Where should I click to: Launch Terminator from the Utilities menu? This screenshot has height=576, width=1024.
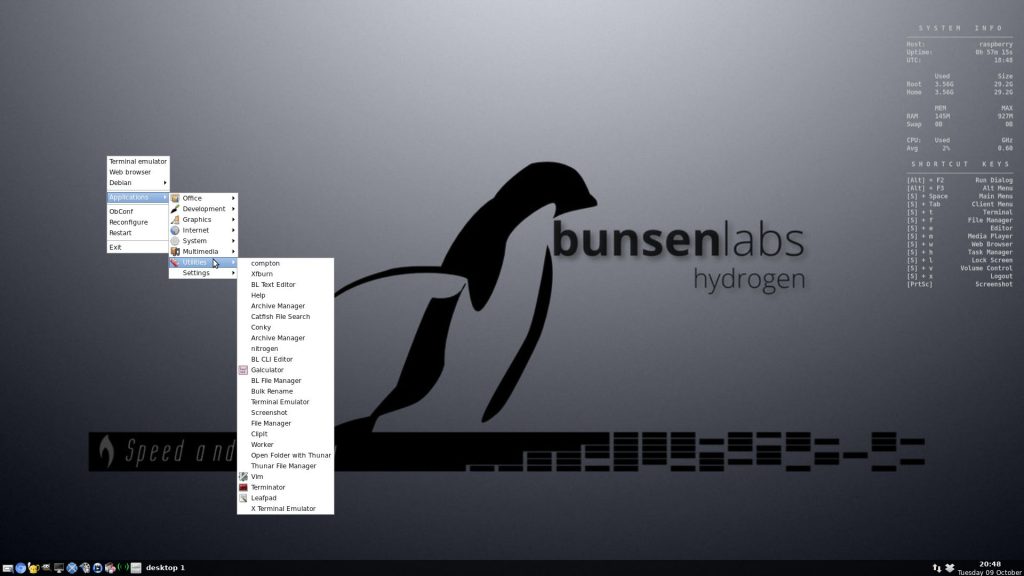[285, 487]
